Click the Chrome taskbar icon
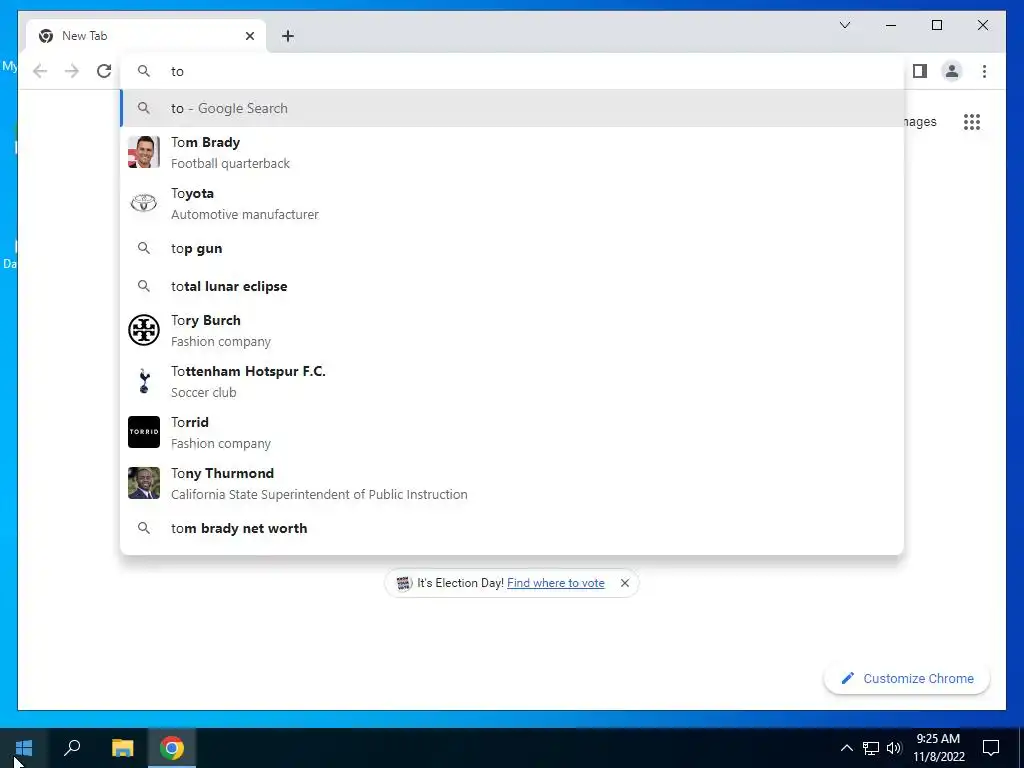The image size is (1024, 768). coord(172,748)
